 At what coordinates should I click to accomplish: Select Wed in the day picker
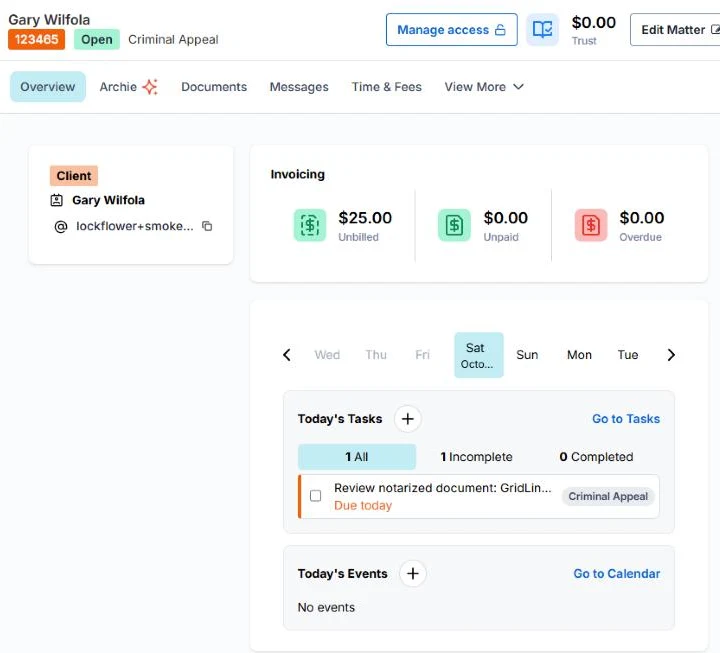click(327, 355)
